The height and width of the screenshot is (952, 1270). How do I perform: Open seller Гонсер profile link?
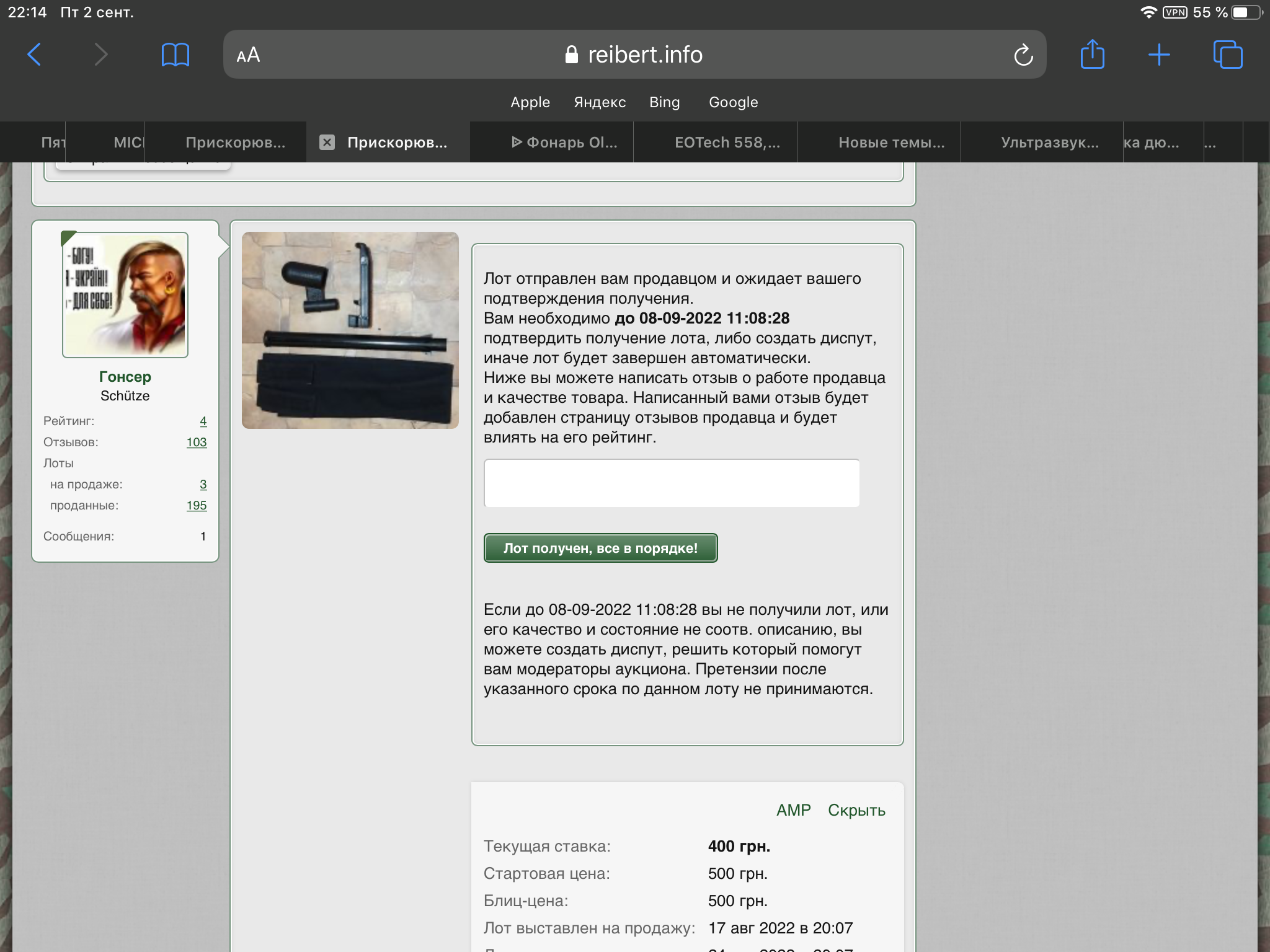tap(125, 377)
